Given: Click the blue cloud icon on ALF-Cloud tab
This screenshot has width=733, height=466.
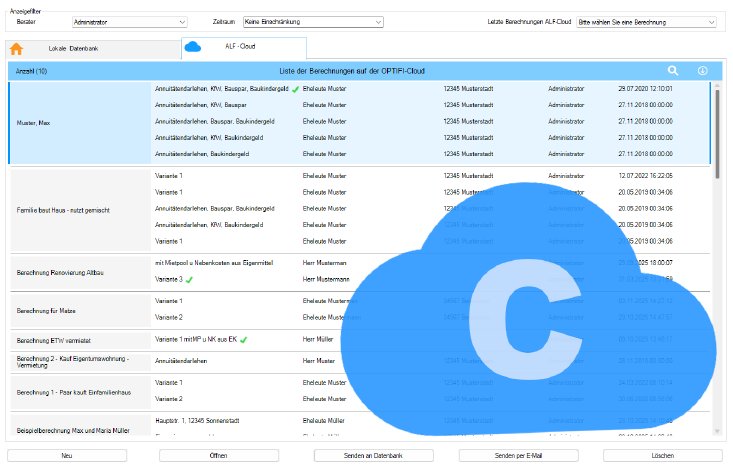Looking at the screenshot, I should (x=193, y=47).
